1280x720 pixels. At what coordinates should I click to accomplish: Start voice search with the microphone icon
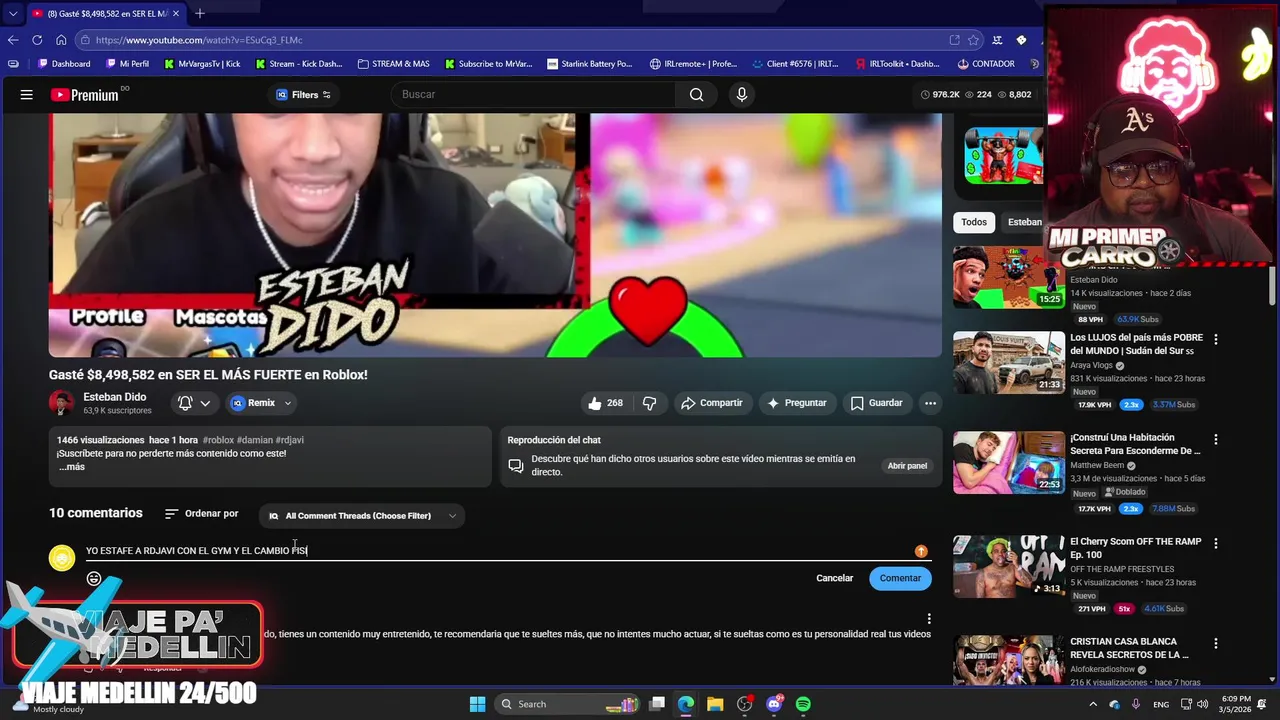tap(741, 95)
